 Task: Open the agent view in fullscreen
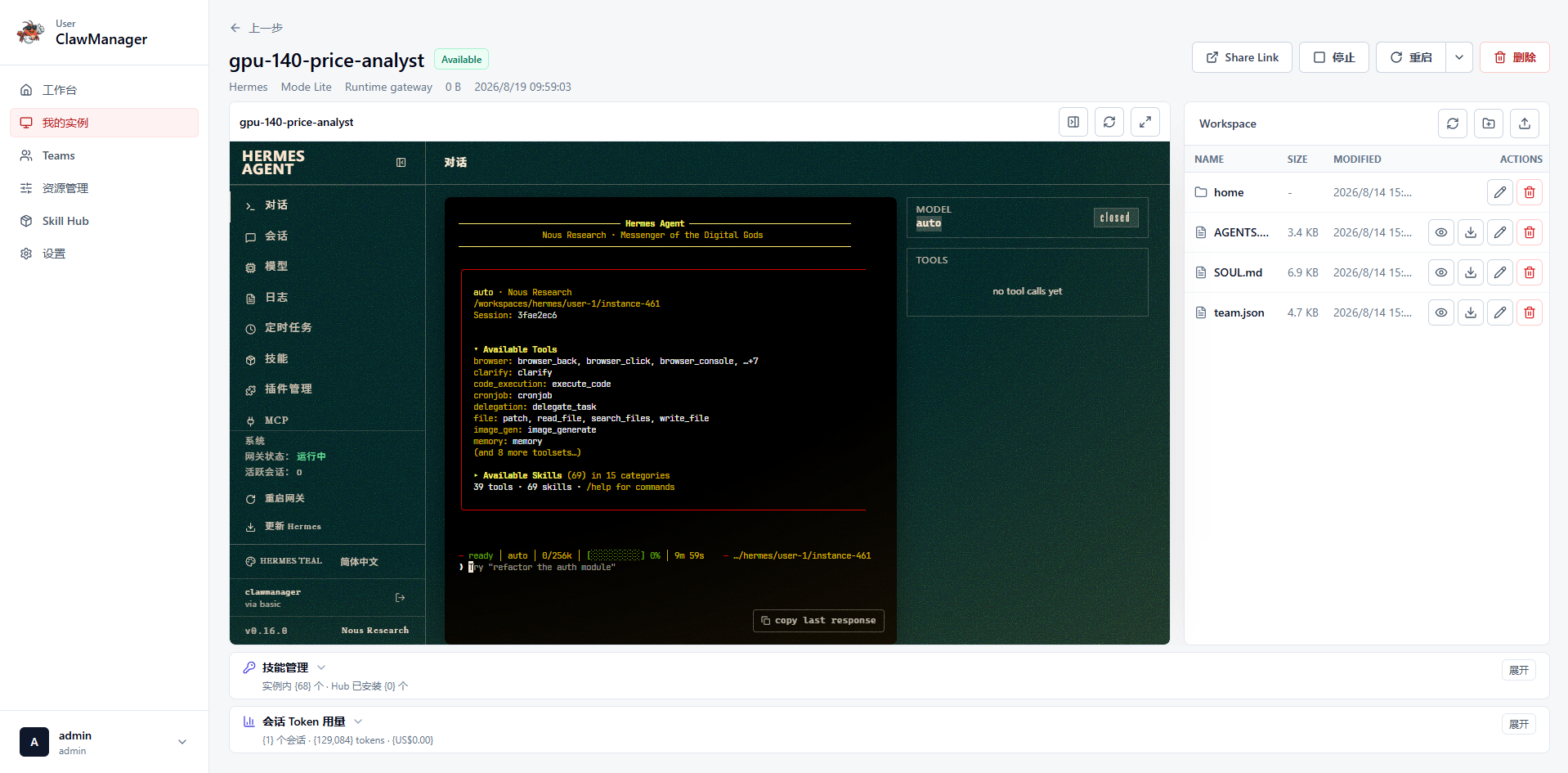click(1145, 122)
